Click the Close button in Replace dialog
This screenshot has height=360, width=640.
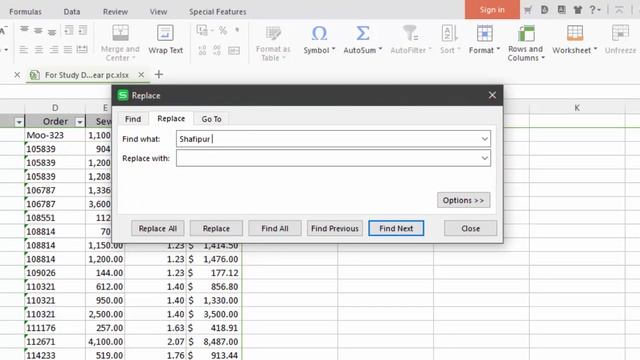pos(471,229)
